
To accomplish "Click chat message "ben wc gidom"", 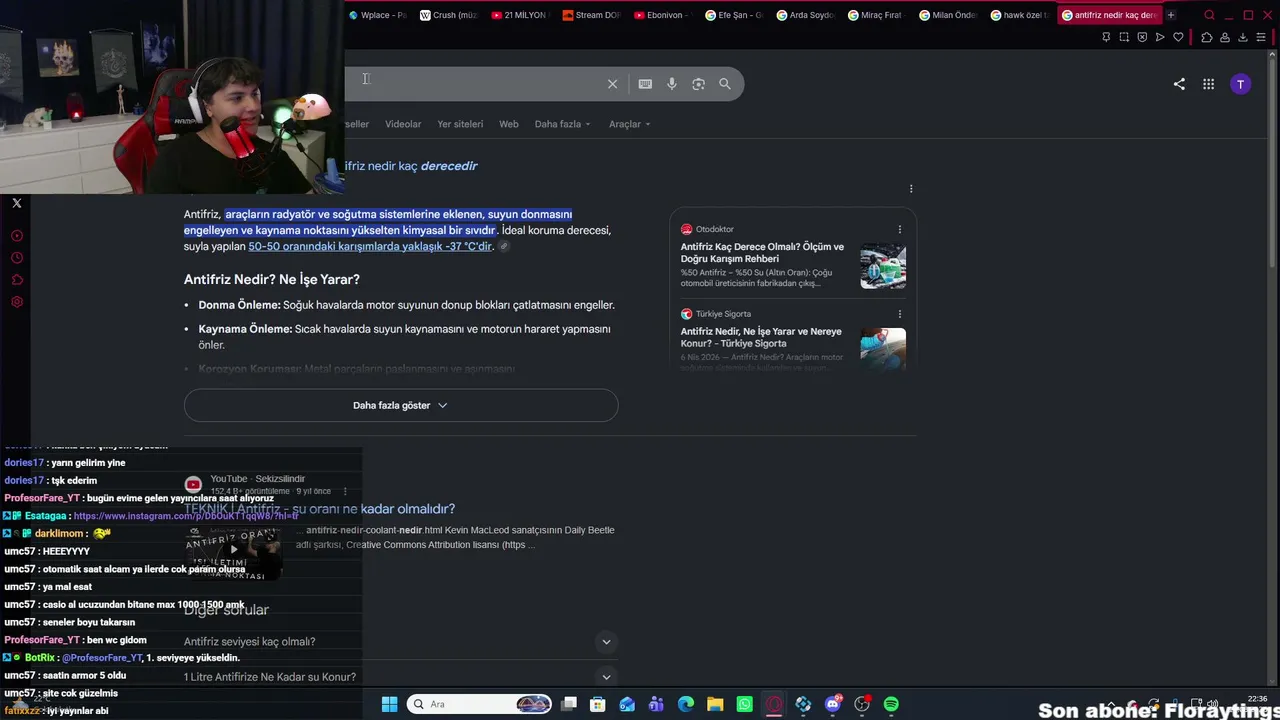I will pos(117,640).
